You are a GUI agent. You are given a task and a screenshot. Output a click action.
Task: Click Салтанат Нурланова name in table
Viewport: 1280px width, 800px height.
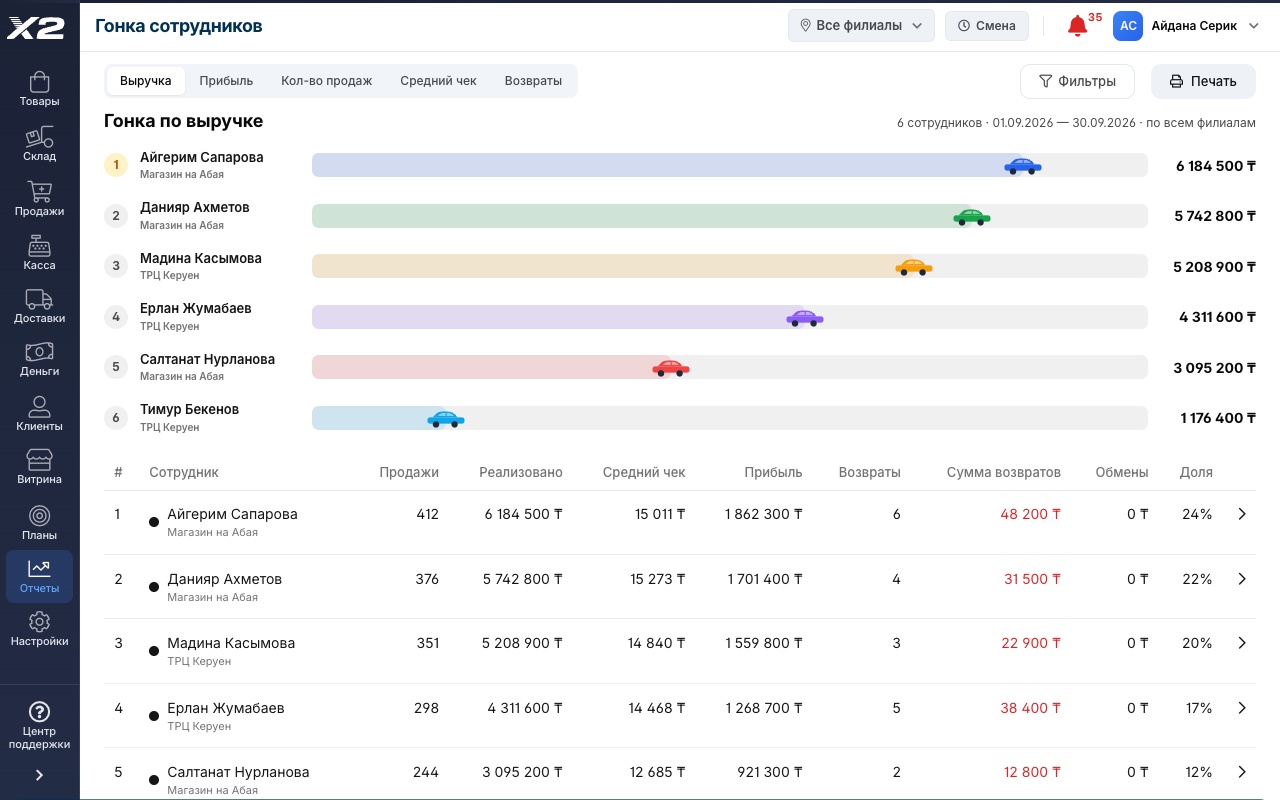coord(238,772)
